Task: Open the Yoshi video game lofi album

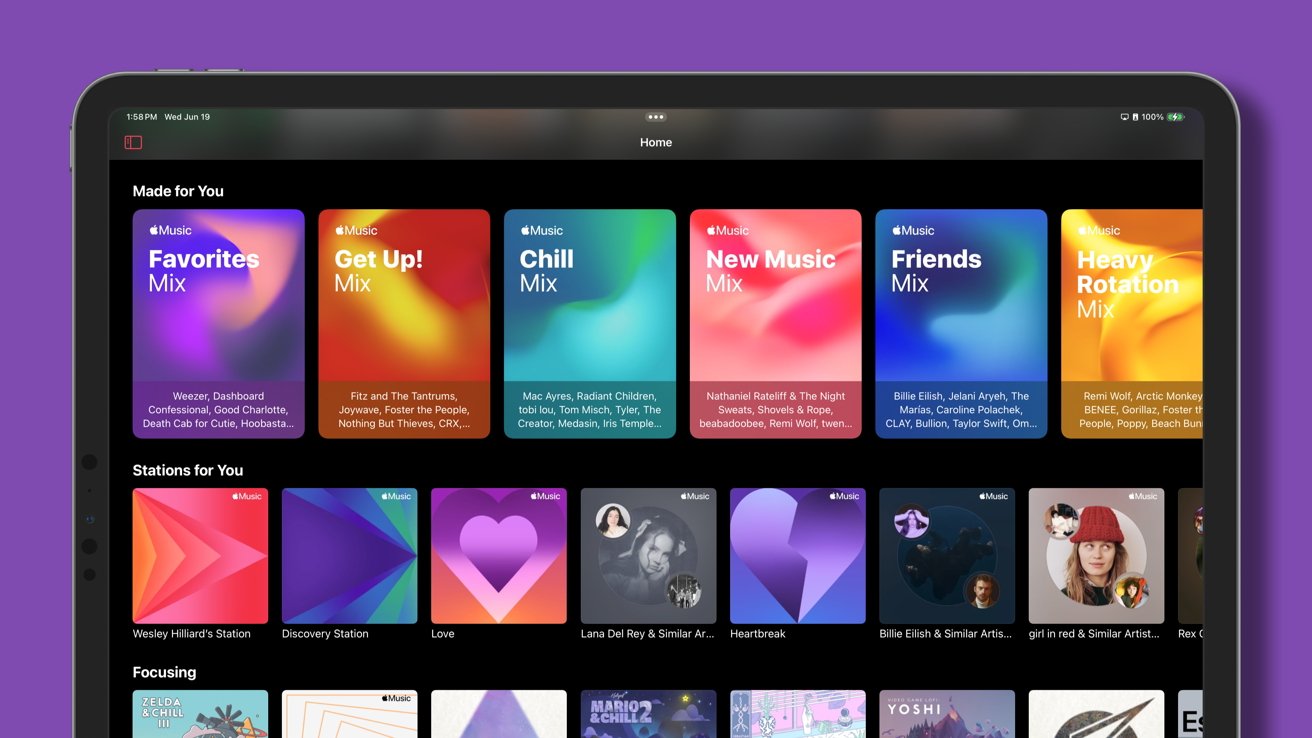Action: 947,714
